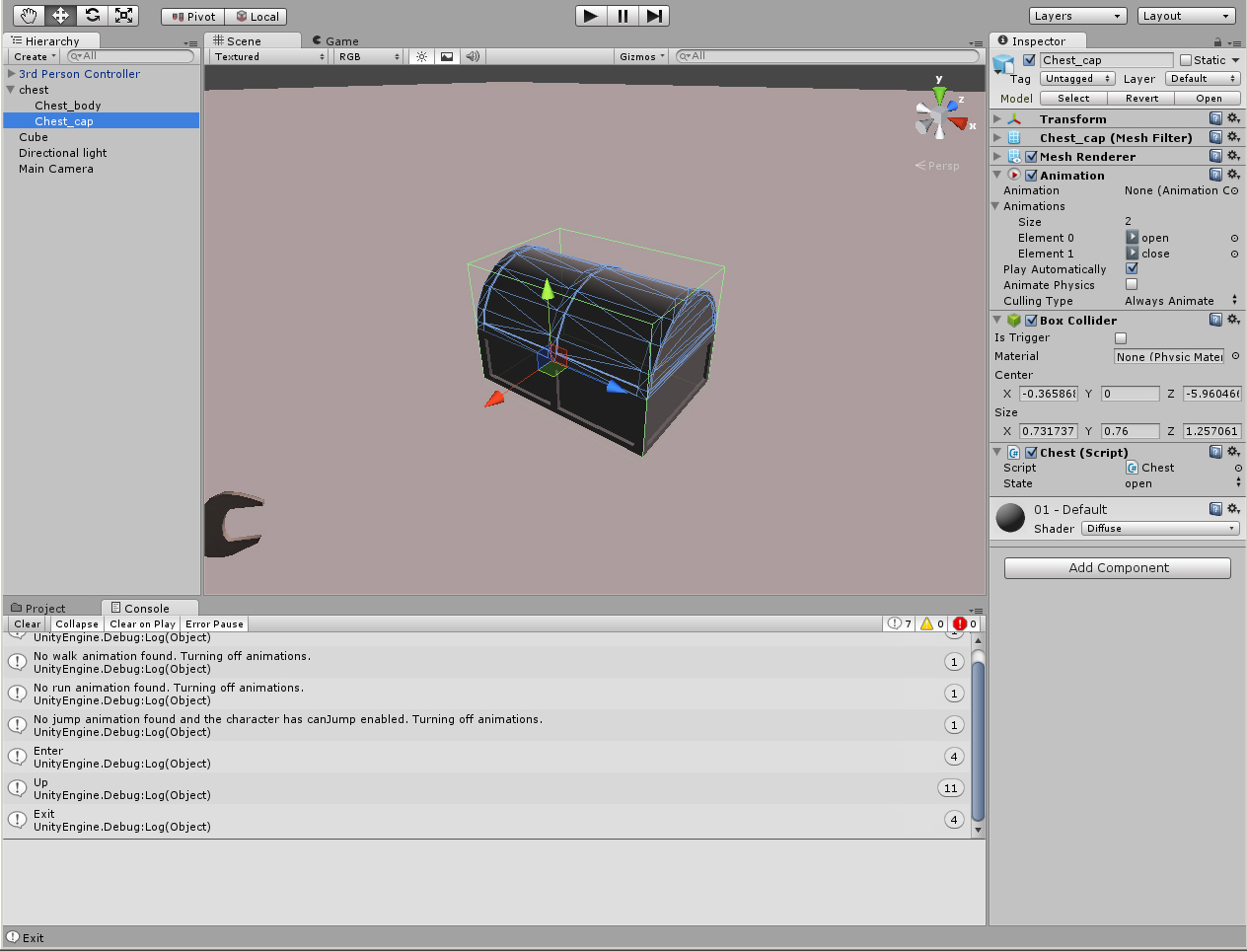
Task: Switch to the Game tab
Action: click(x=335, y=40)
